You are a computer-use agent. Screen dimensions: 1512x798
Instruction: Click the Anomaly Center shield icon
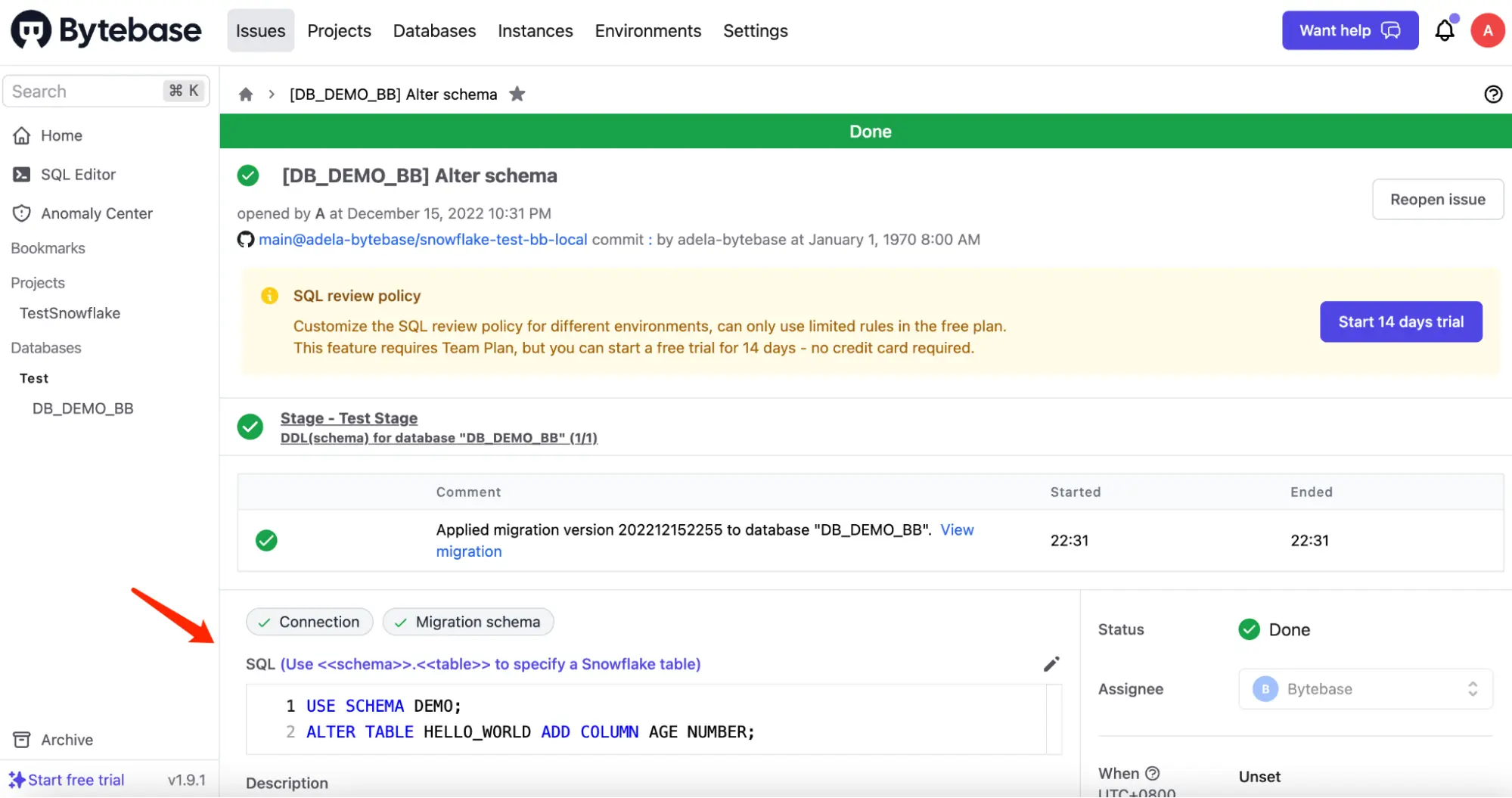click(22, 213)
